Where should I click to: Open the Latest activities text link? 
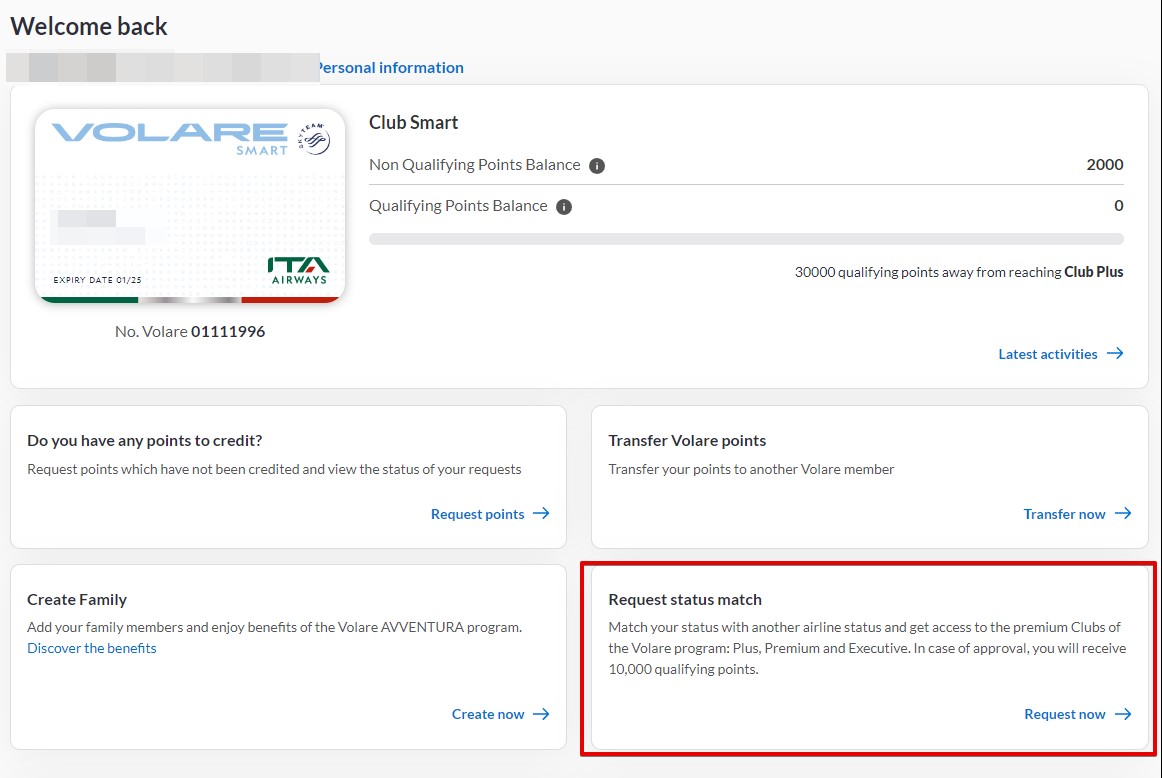coord(1047,354)
